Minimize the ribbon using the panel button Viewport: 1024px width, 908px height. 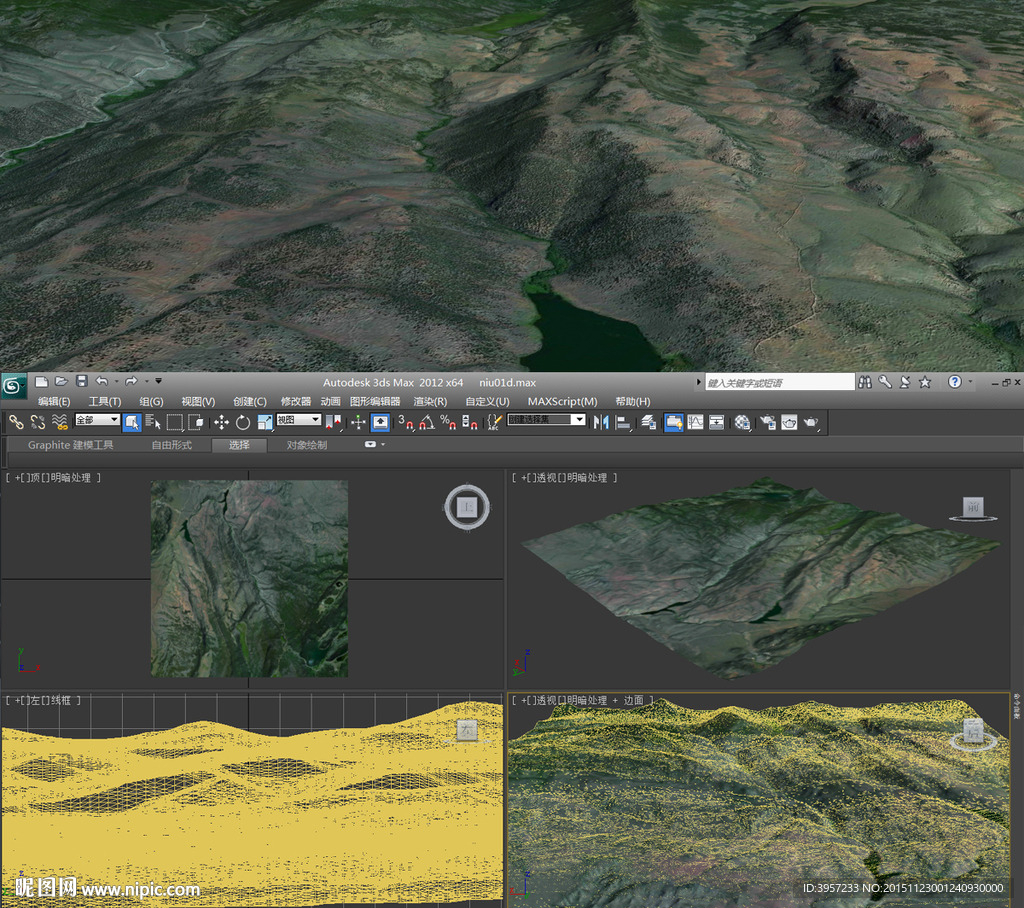click(370, 444)
